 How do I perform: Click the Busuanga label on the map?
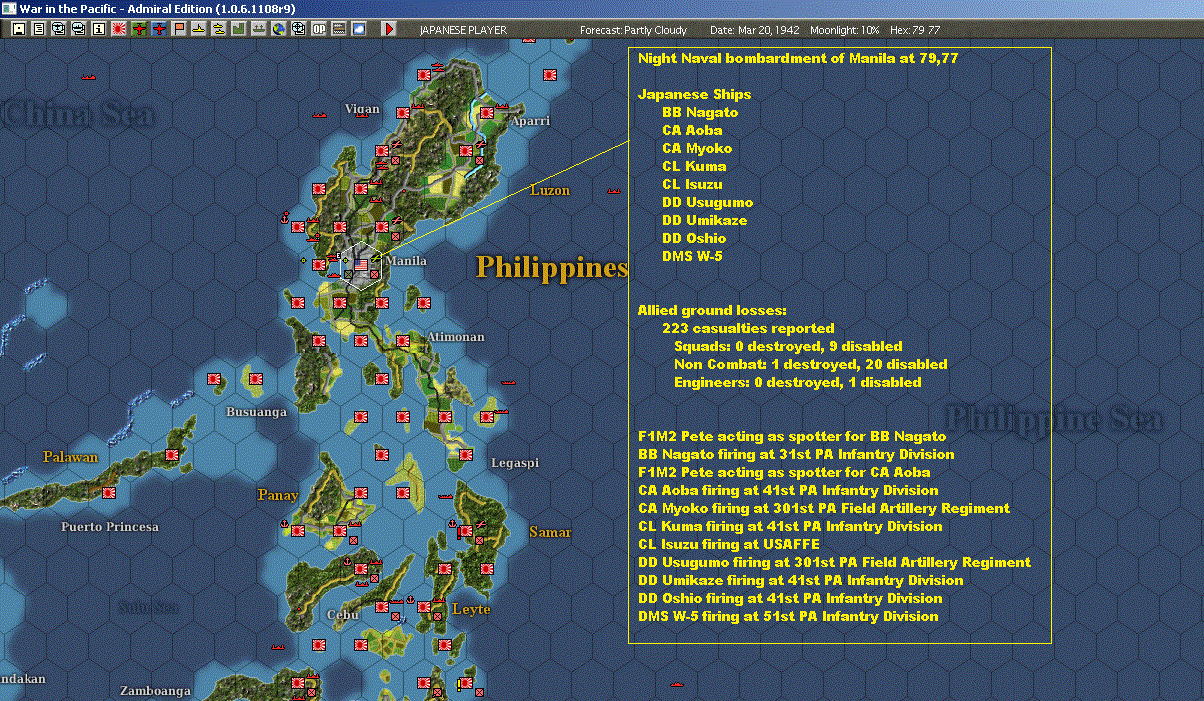(x=256, y=412)
